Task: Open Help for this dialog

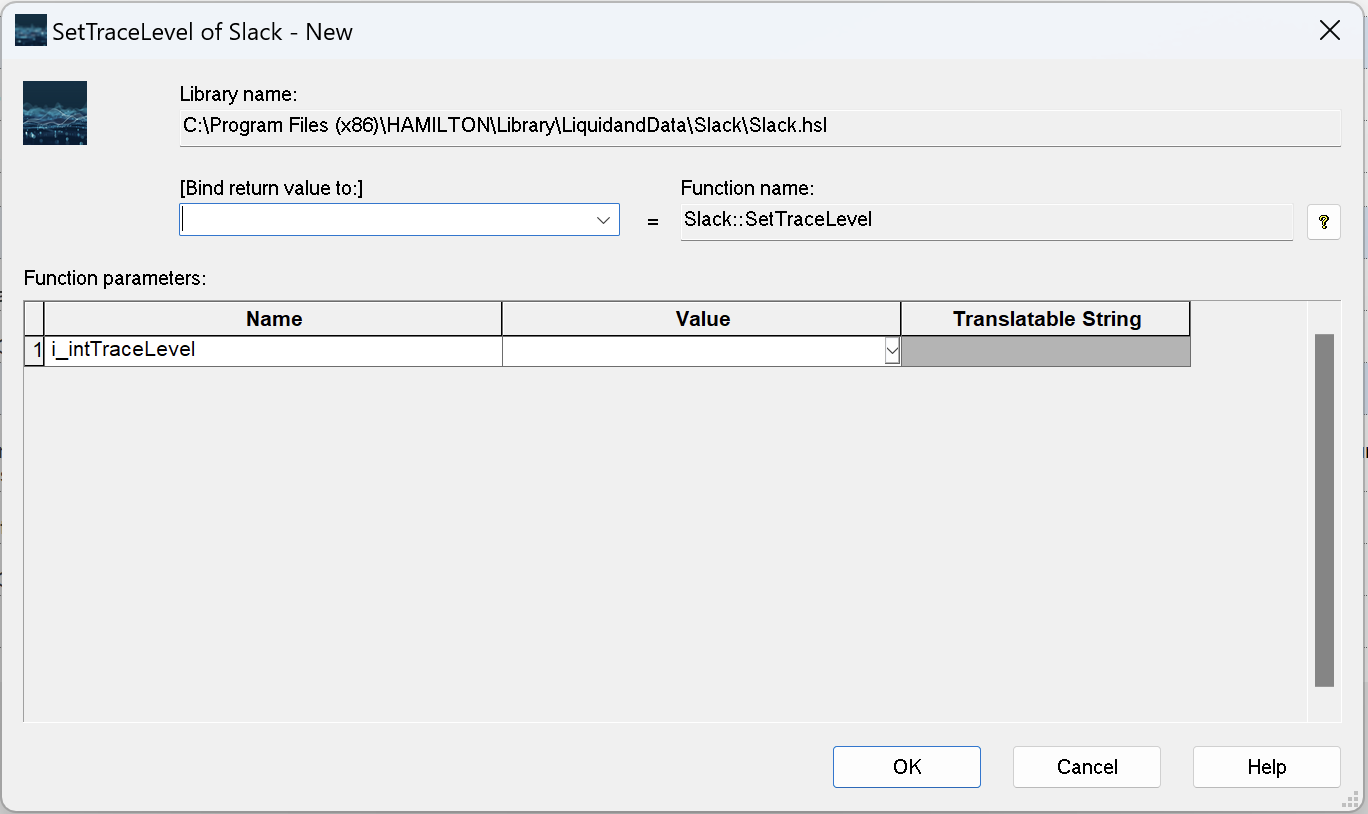Action: (1266, 767)
